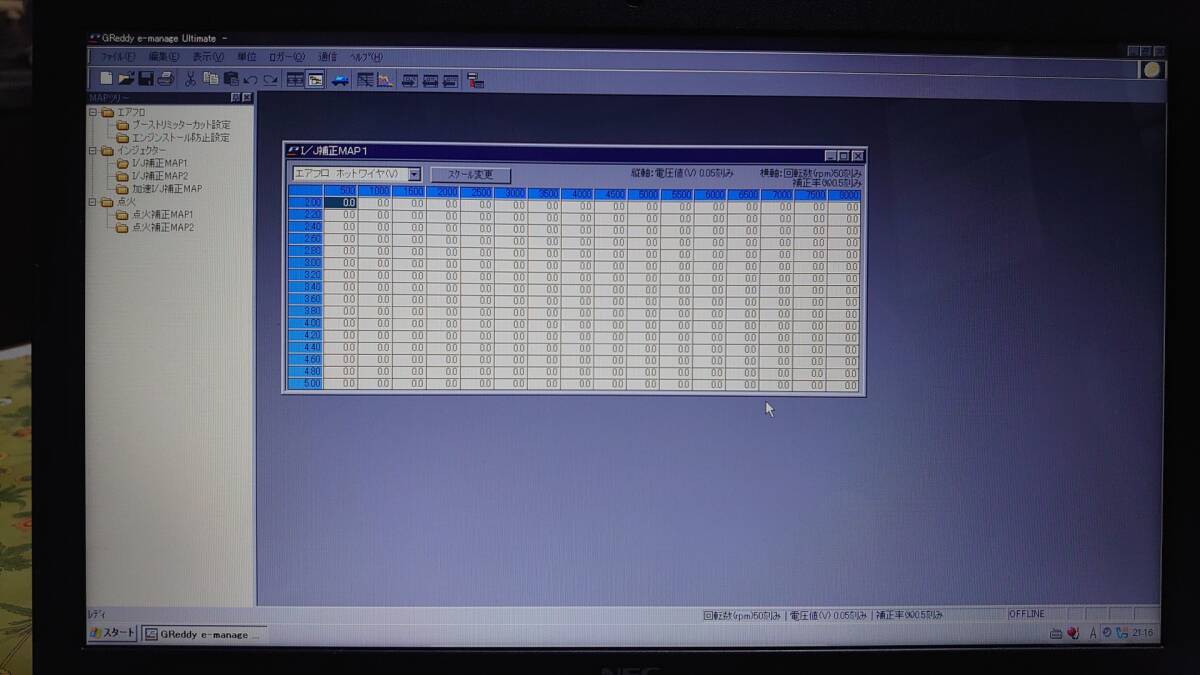Click the last toolbar icon with red marks

[476, 82]
